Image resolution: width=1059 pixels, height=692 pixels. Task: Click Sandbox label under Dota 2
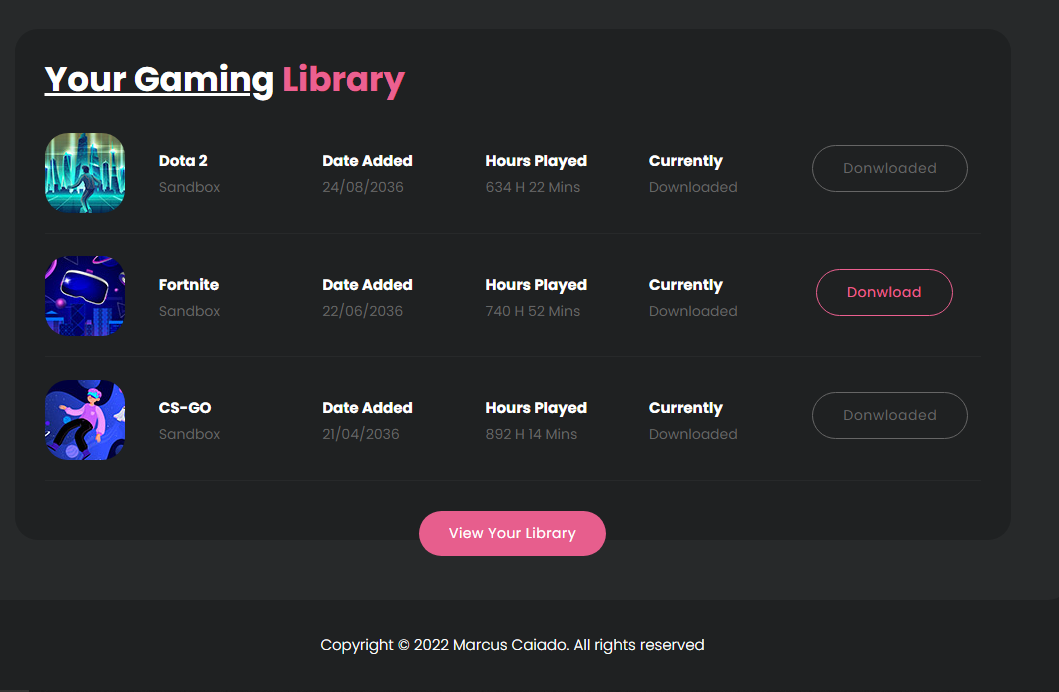[190, 187]
